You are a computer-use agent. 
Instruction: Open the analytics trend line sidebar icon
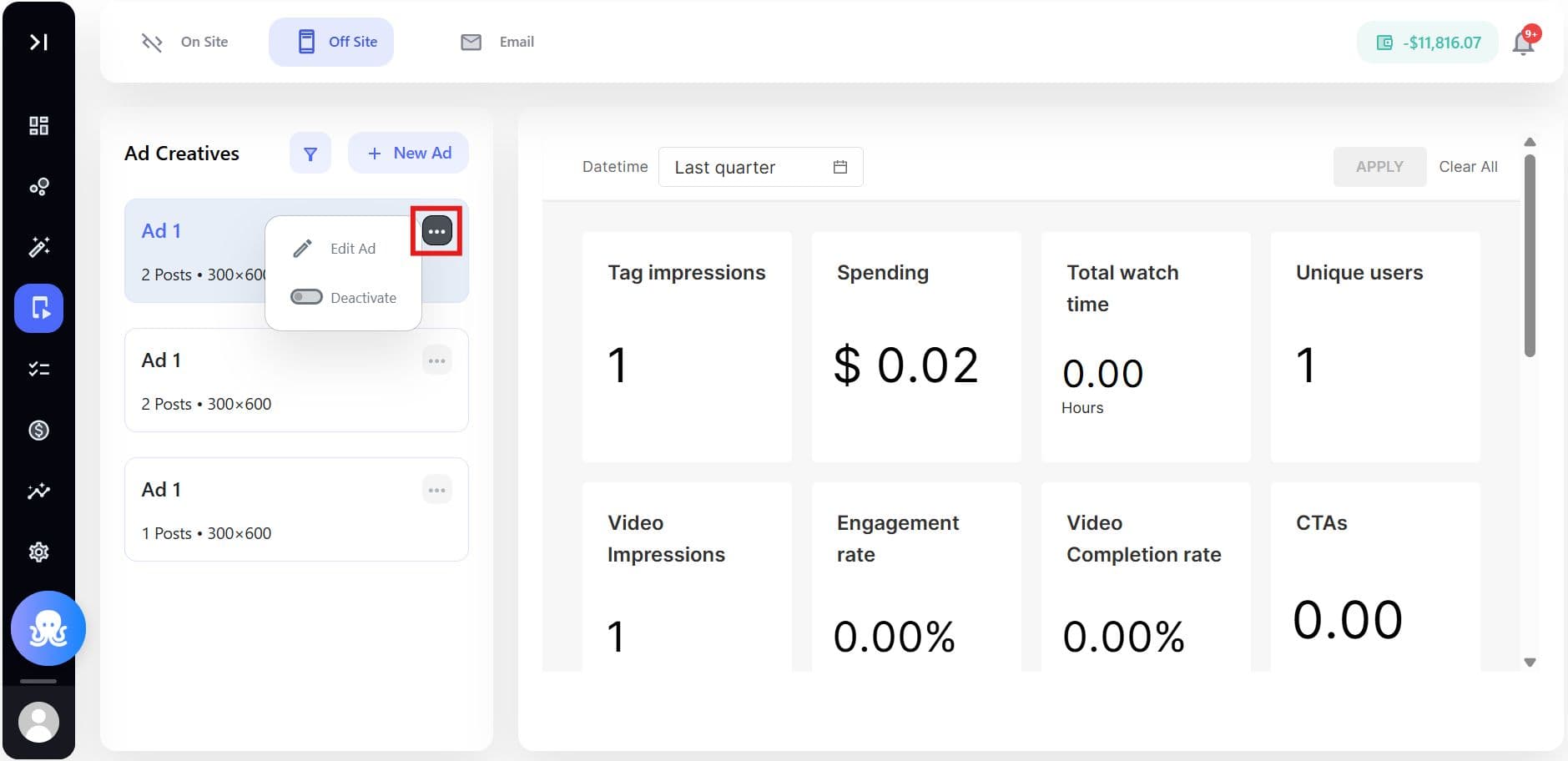tap(38, 491)
